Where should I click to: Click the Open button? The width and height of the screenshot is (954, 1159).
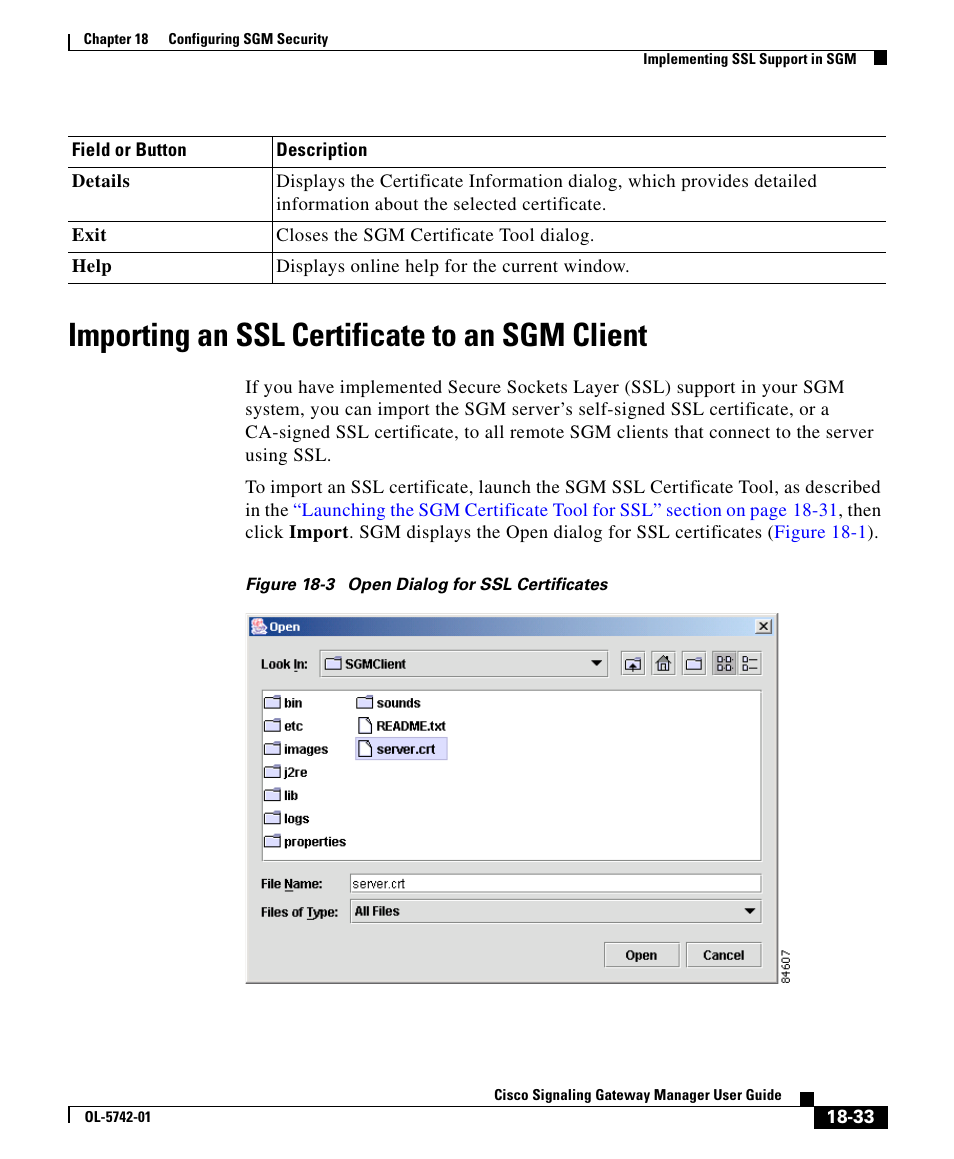click(x=641, y=955)
